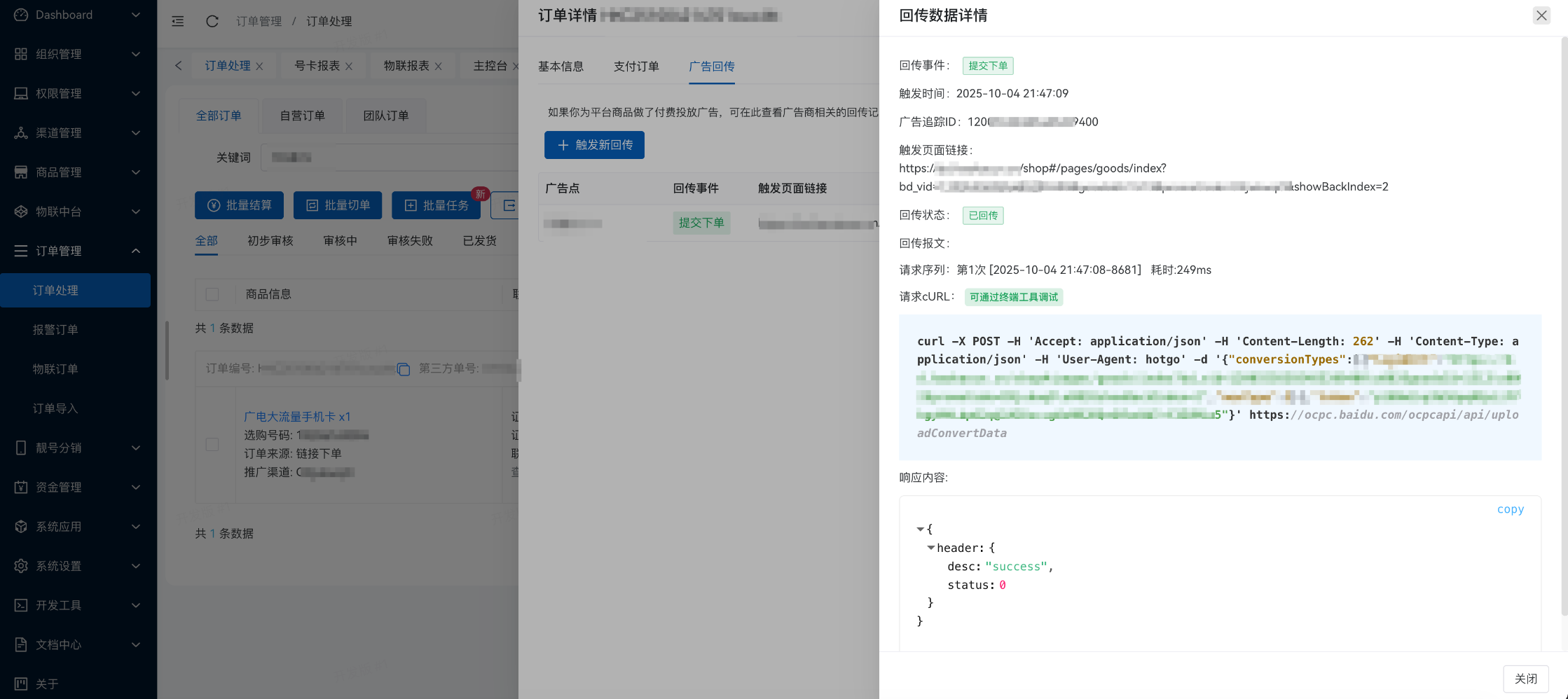Open 系统设置 using the gear icon
The image size is (1568, 699).
click(20, 566)
